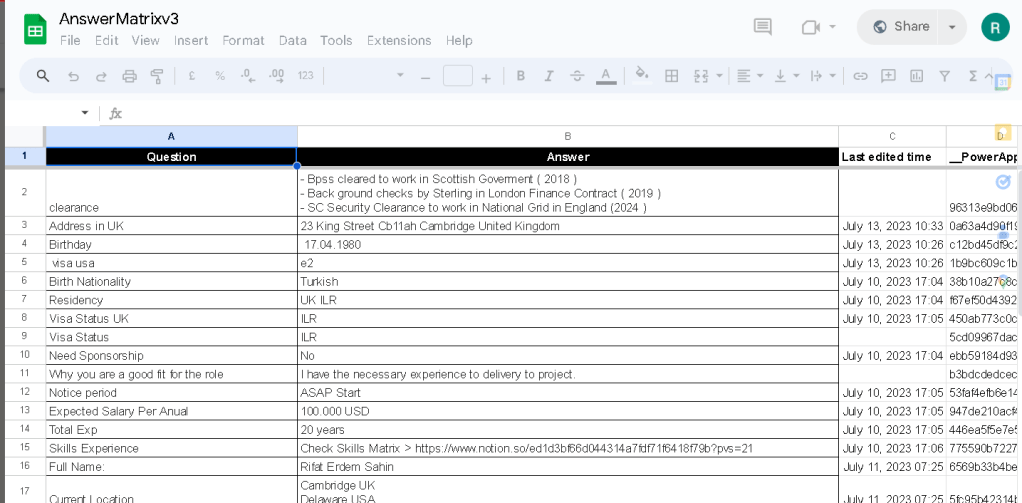Open horizontal align dropdown
The height and width of the screenshot is (503, 1022).
pos(750,76)
